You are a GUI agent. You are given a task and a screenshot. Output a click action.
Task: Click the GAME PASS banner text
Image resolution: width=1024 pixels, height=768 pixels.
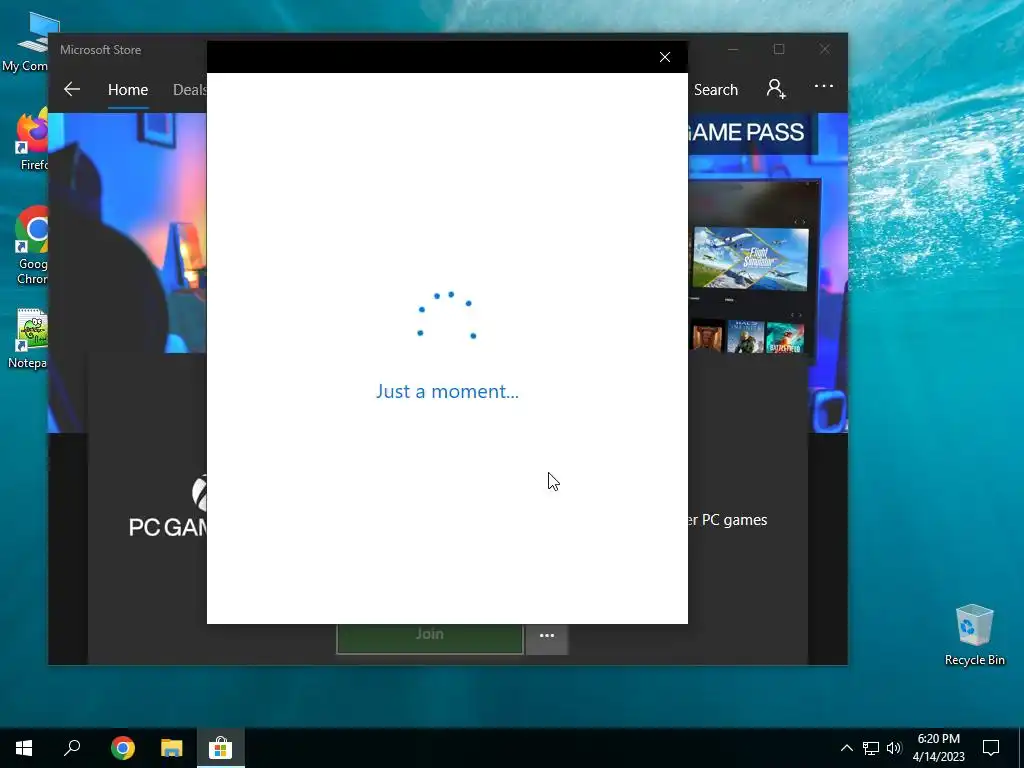(x=747, y=133)
